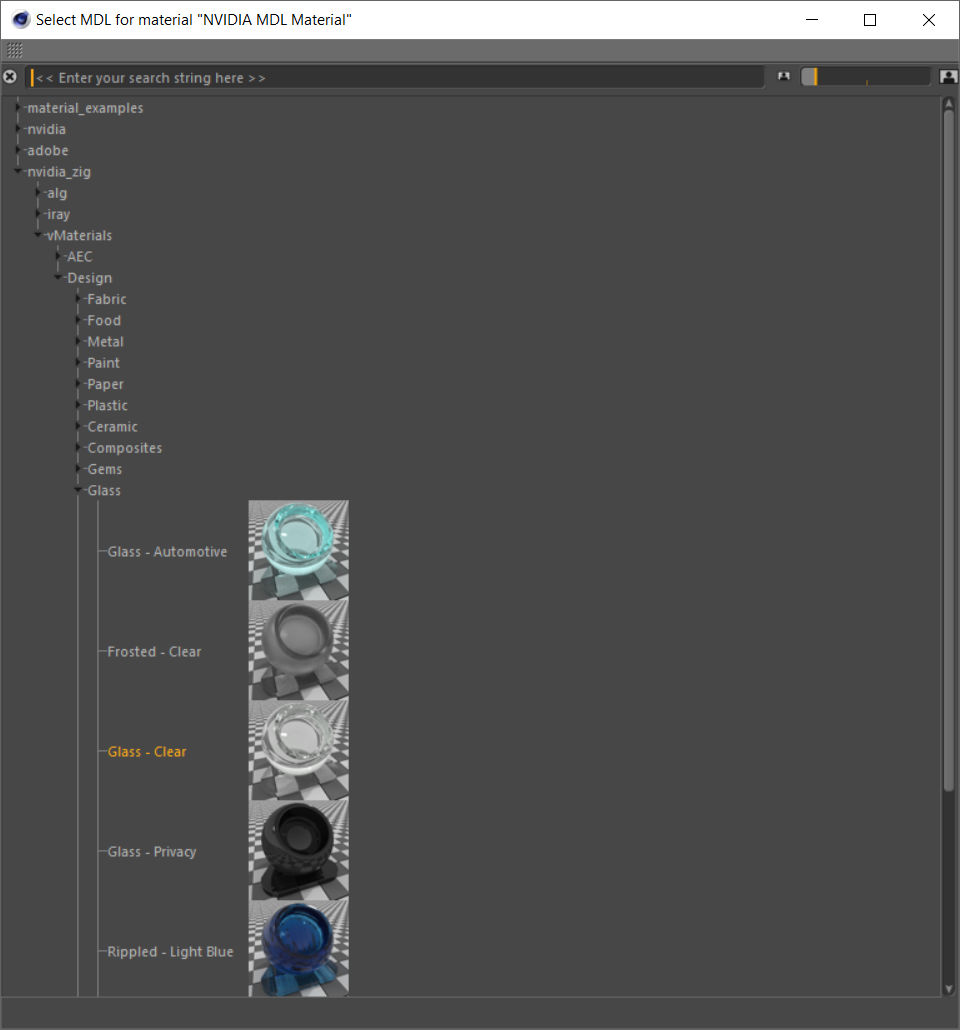Viewport: 960px width, 1030px height.
Task: Select the Glass - Automotive material name
Action: (167, 552)
